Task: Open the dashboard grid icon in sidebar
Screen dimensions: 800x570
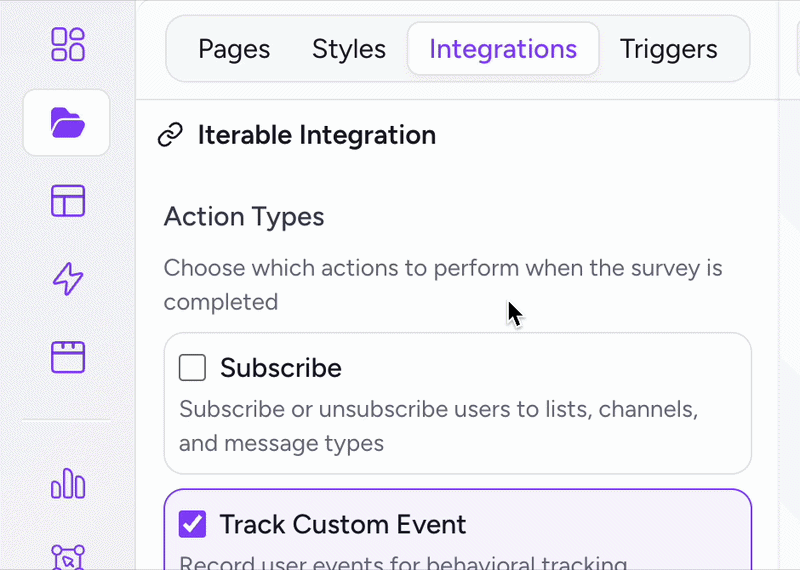Action: (68, 44)
